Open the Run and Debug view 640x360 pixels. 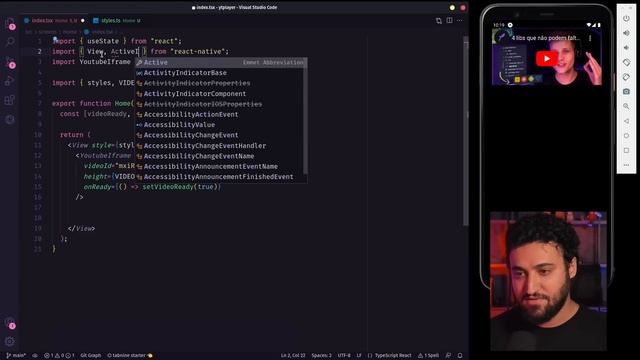click(10, 81)
